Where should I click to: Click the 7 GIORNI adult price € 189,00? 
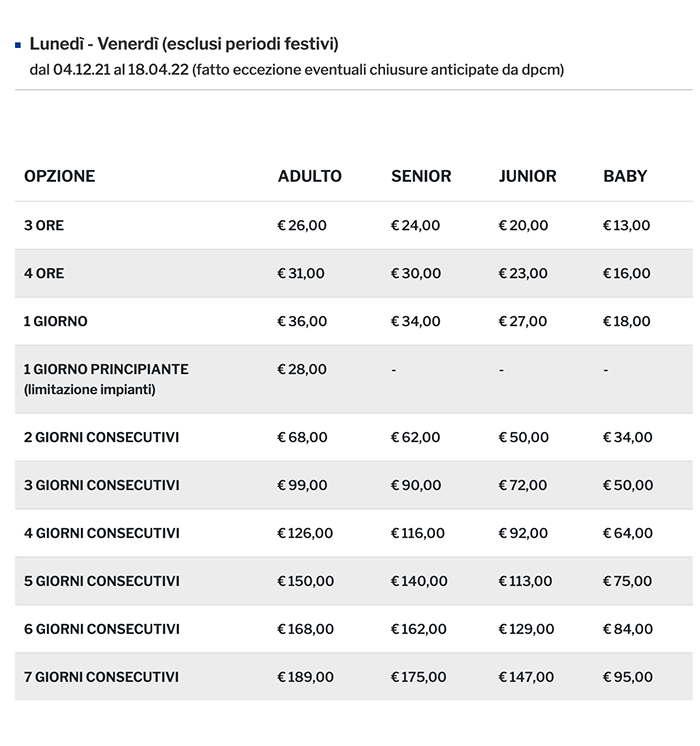305,677
